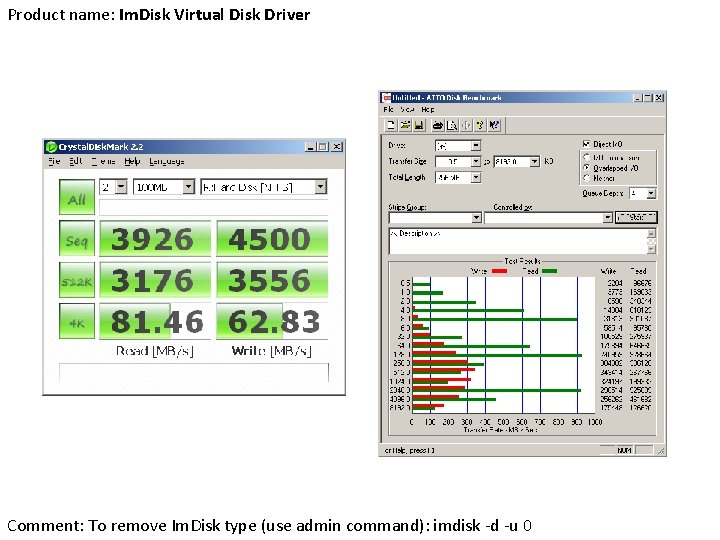Toggle the Direct I/O checkbox
This screenshot has width=720, height=540.
pyautogui.click(x=586, y=144)
